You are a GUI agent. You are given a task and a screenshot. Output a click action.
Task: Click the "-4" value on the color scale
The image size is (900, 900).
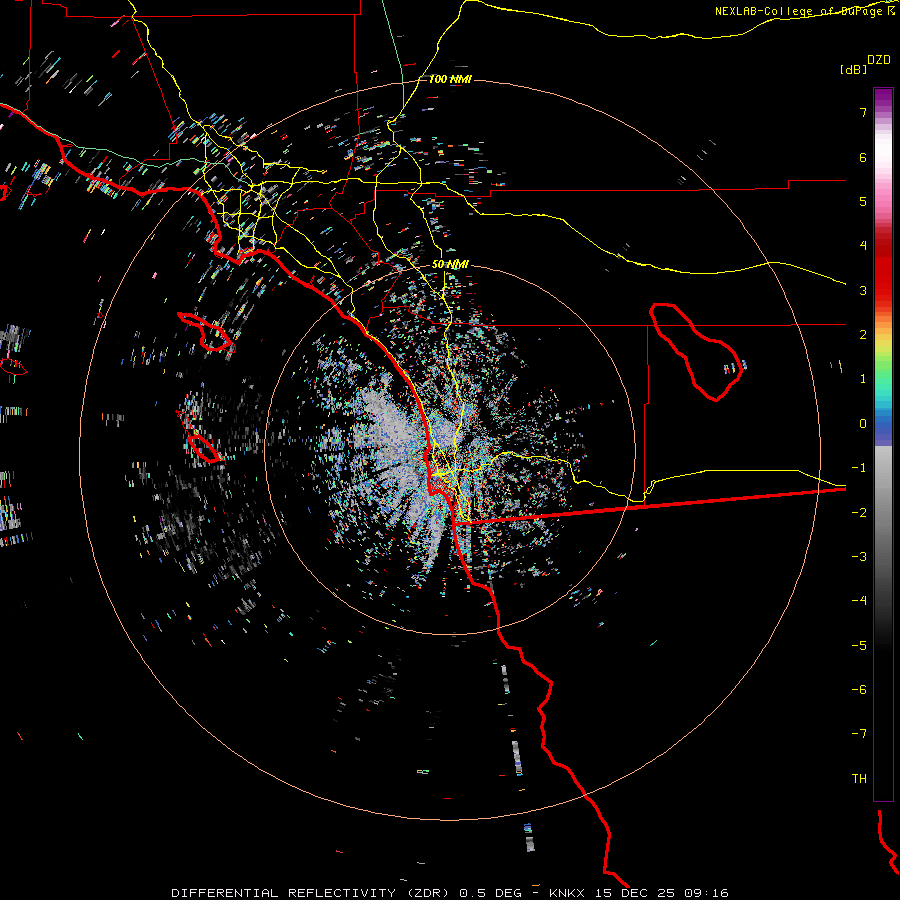[859, 601]
